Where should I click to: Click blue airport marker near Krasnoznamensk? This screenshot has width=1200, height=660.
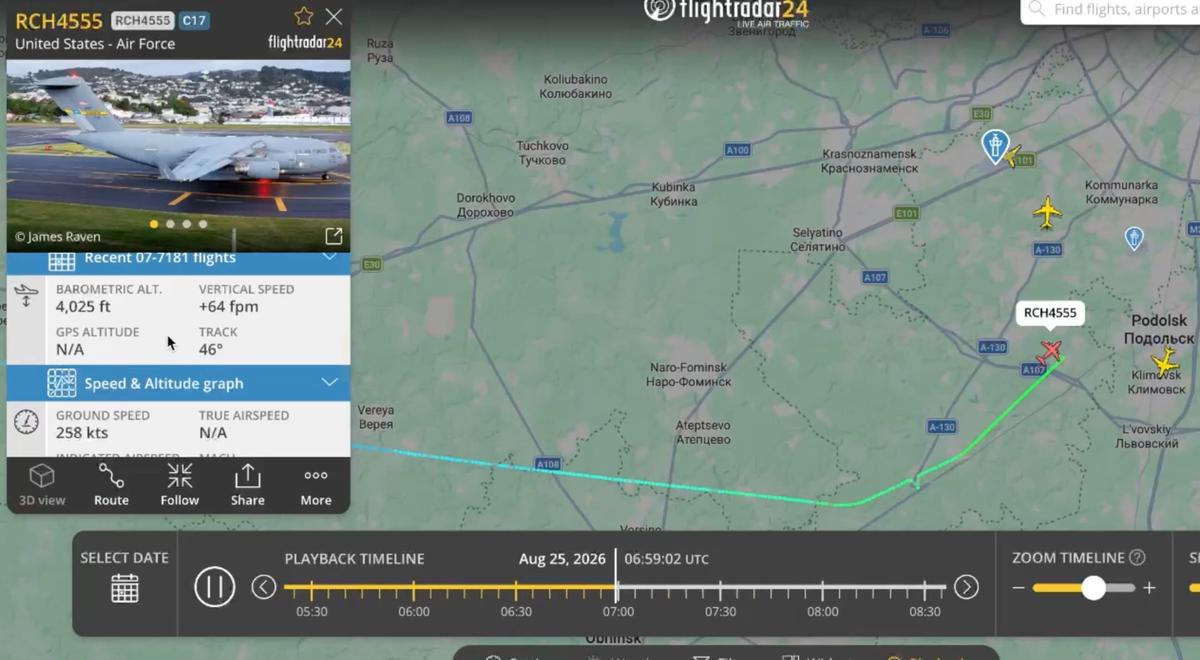(x=994, y=146)
